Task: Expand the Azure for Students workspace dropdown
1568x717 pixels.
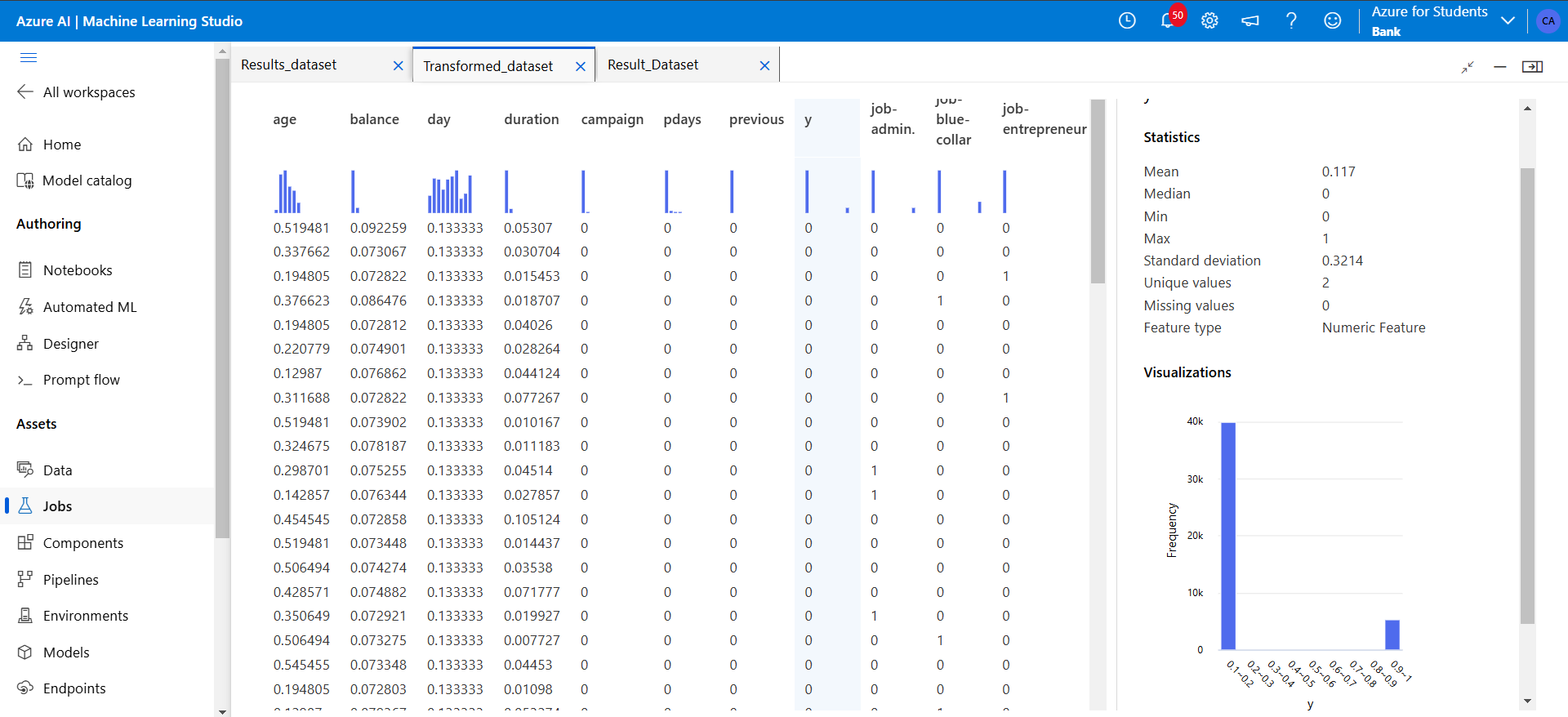Action: [x=1508, y=20]
